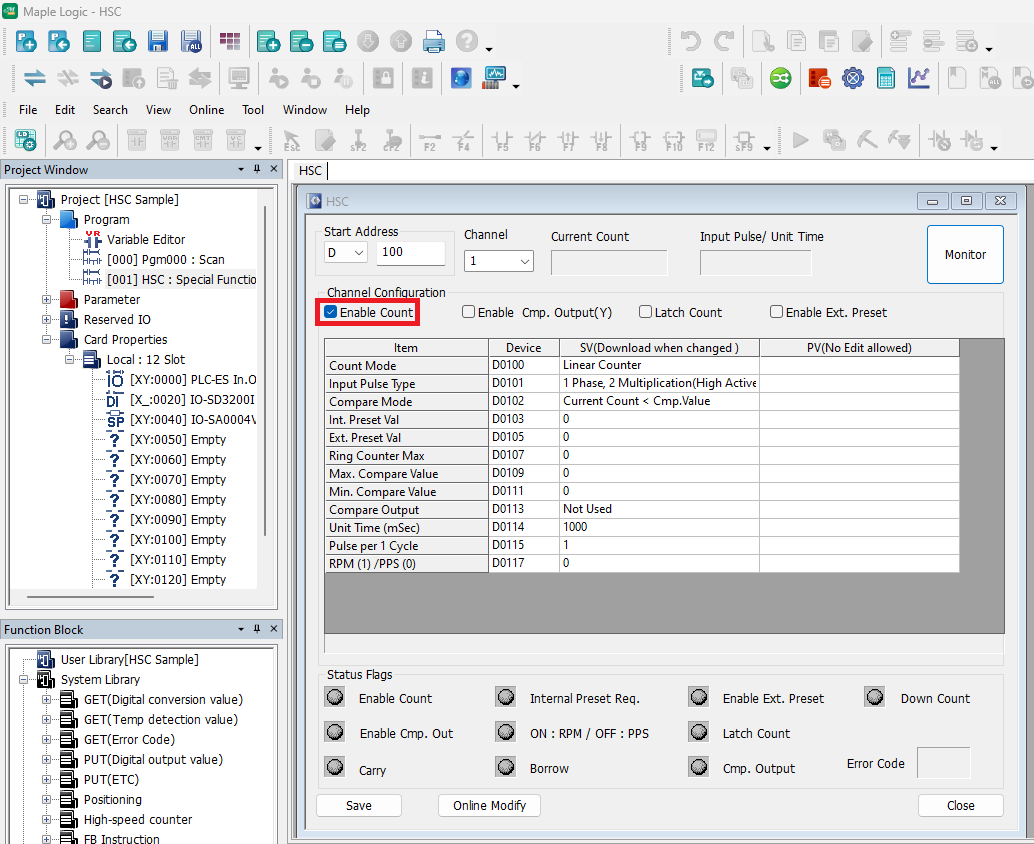Image resolution: width=1034 pixels, height=844 pixels.
Task: Click the Connect transfer arrows icon
Action: (35, 78)
